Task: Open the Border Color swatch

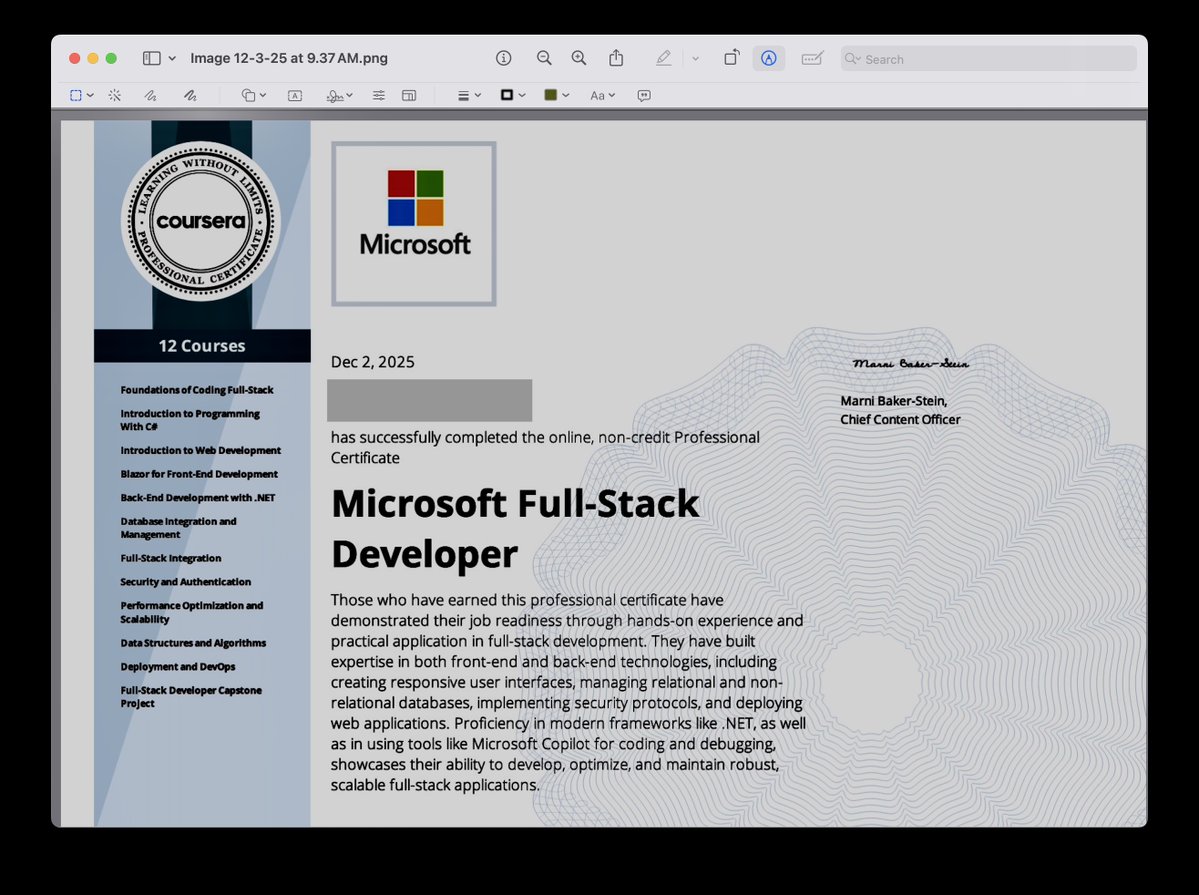Action: tap(506, 95)
